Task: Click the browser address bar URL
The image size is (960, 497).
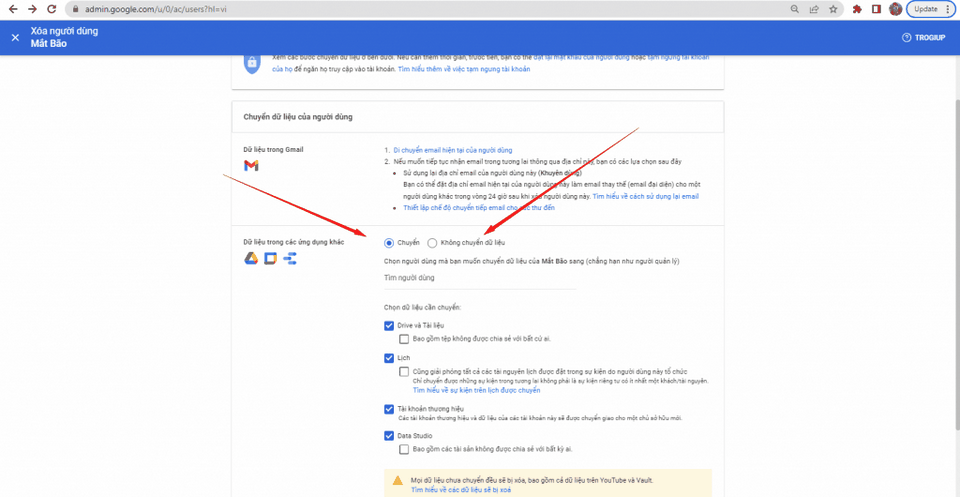Action: click(155, 9)
